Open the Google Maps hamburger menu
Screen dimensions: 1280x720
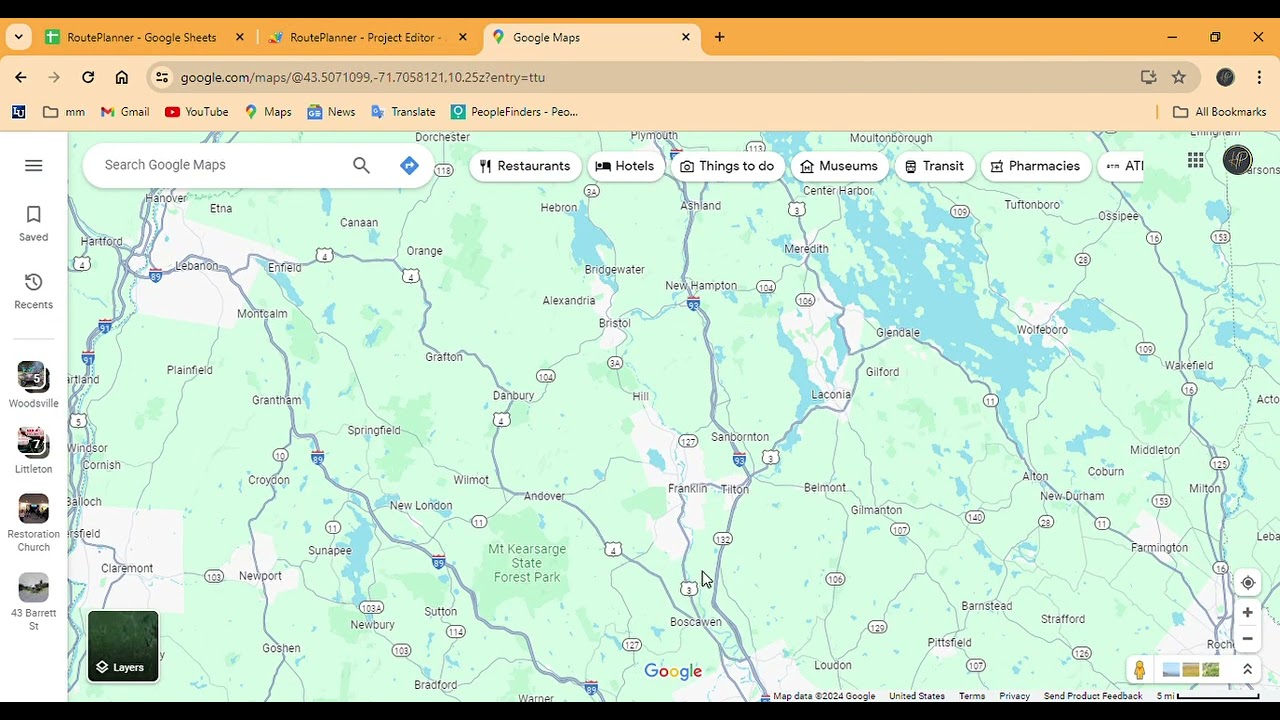point(33,165)
